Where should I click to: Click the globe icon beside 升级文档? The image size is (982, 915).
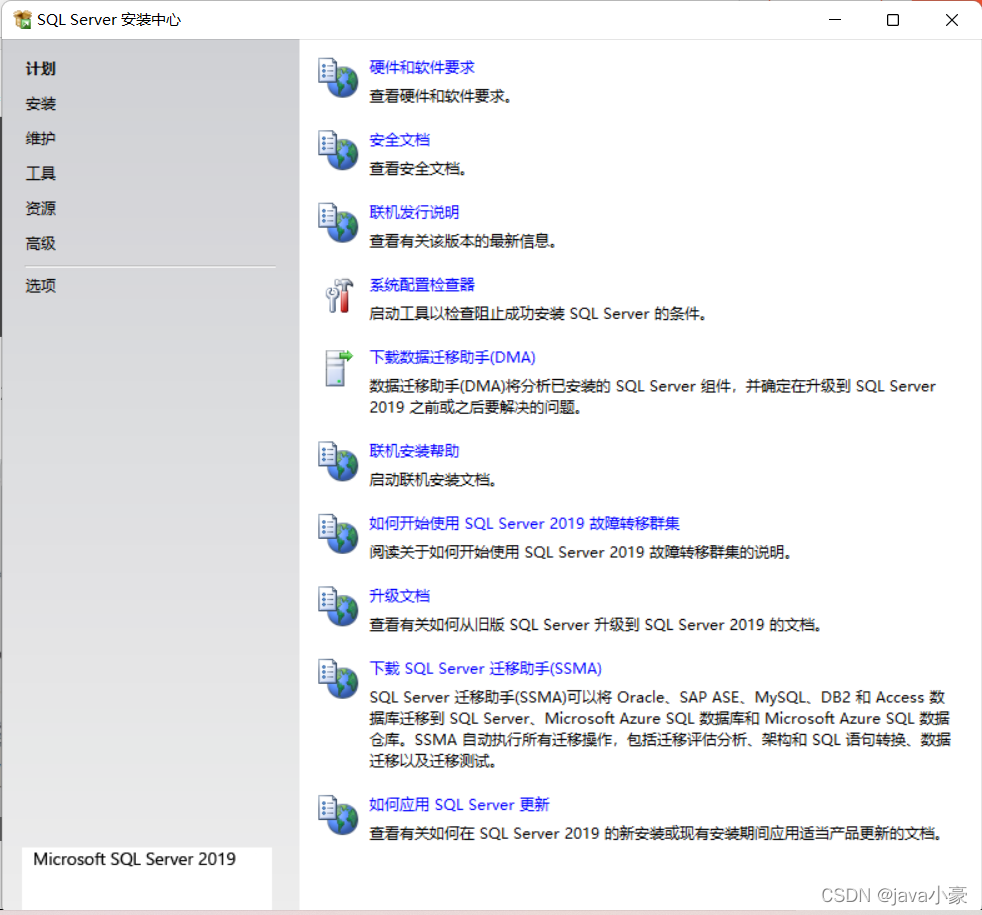(338, 606)
